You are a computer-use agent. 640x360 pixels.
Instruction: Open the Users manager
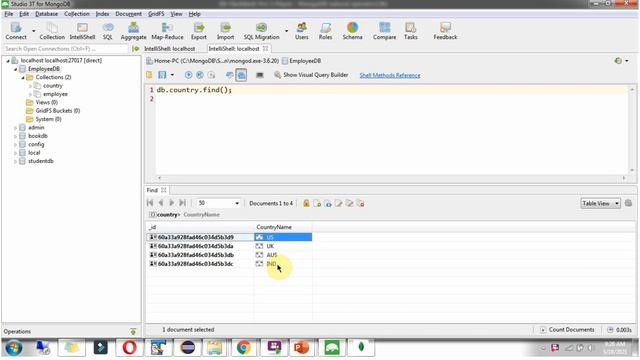[x=302, y=31]
